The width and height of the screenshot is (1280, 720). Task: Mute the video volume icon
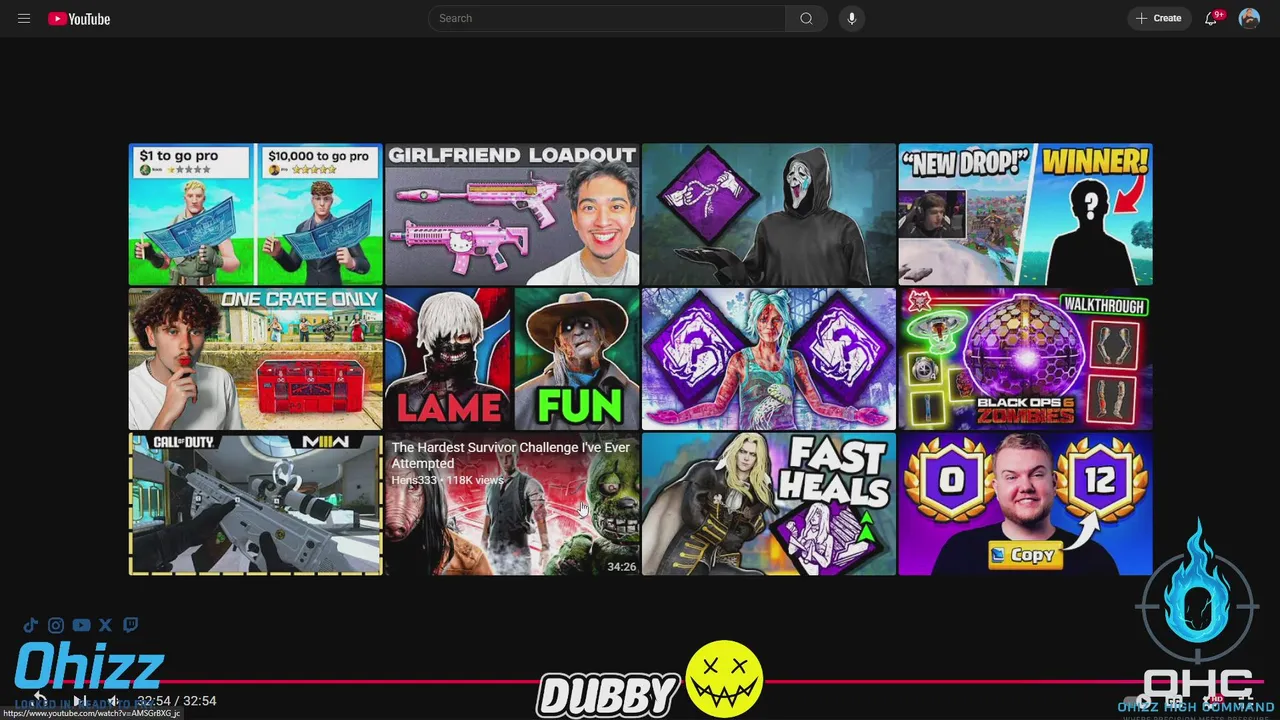tap(114, 700)
